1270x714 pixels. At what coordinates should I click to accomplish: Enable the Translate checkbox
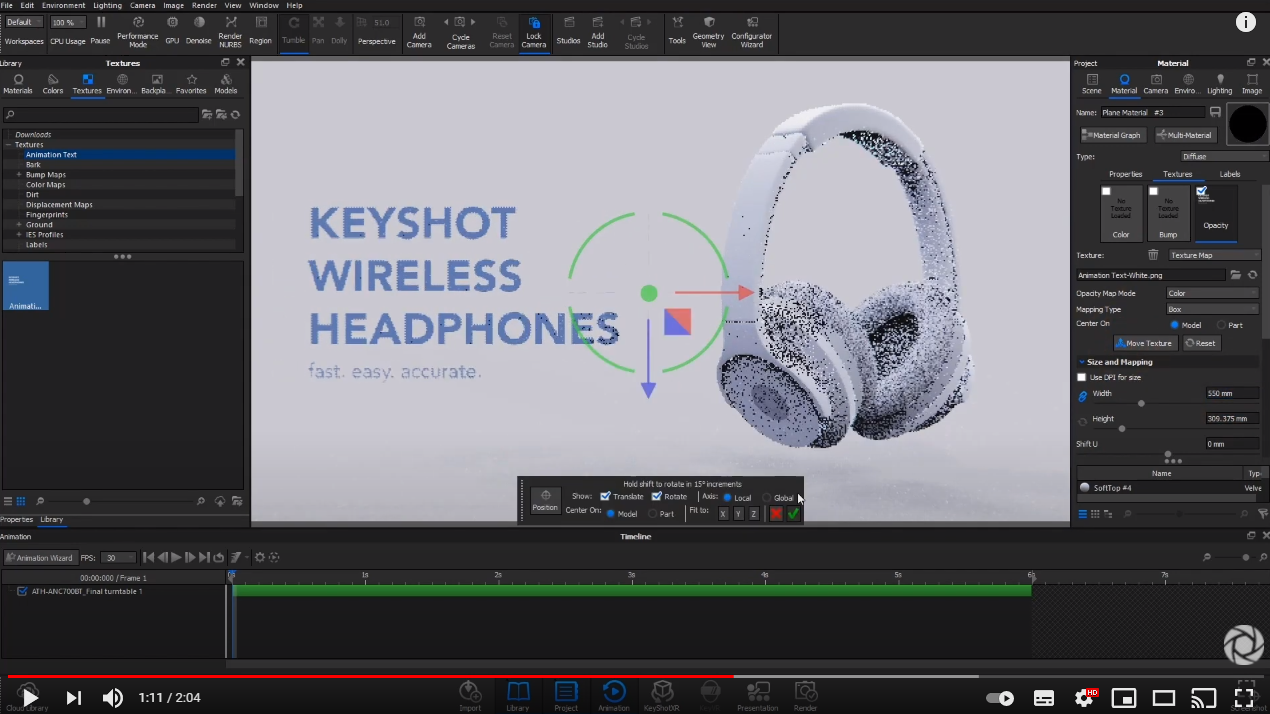(x=605, y=496)
